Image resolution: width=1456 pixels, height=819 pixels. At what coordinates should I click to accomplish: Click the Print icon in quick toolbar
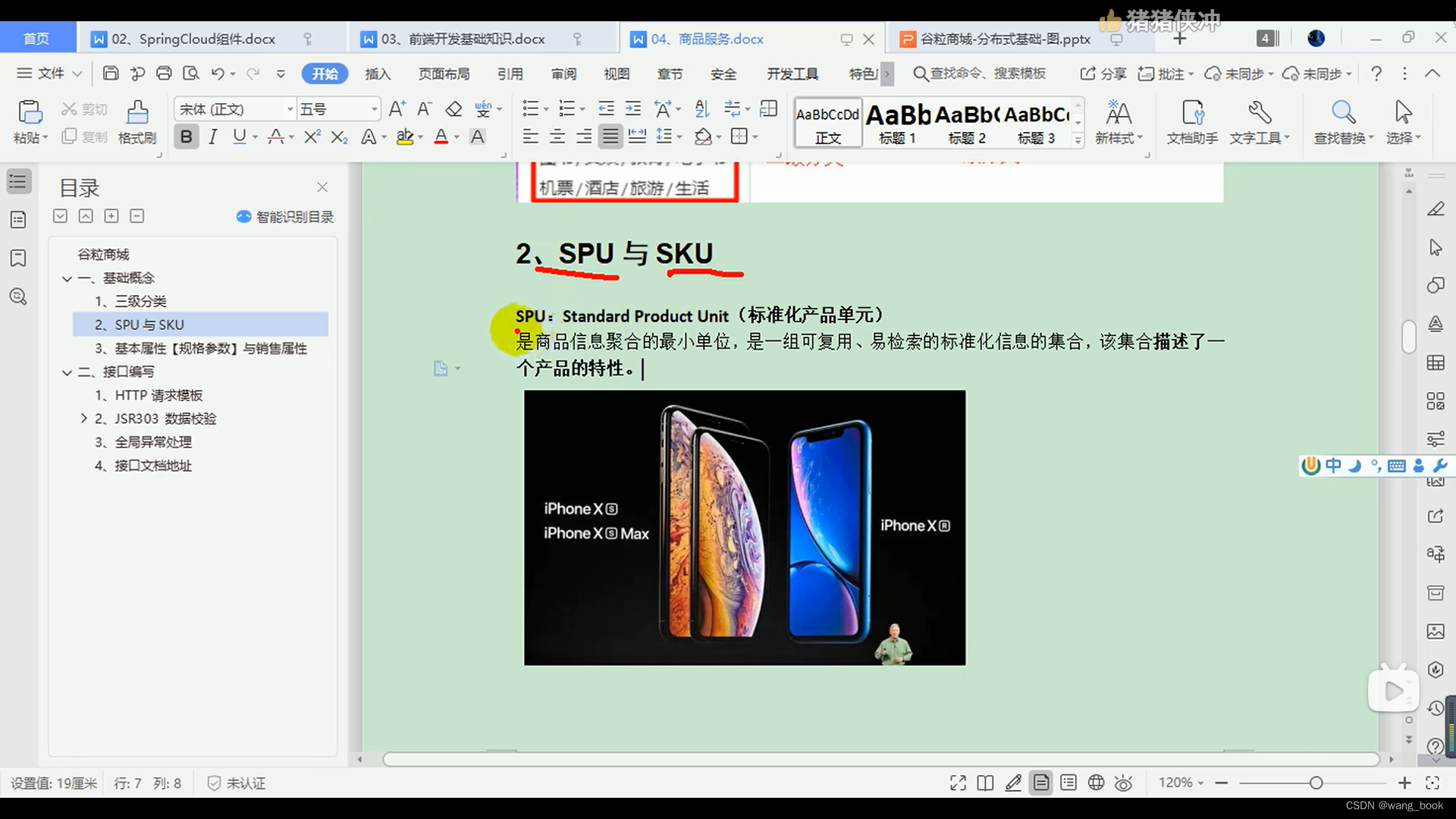tap(164, 74)
